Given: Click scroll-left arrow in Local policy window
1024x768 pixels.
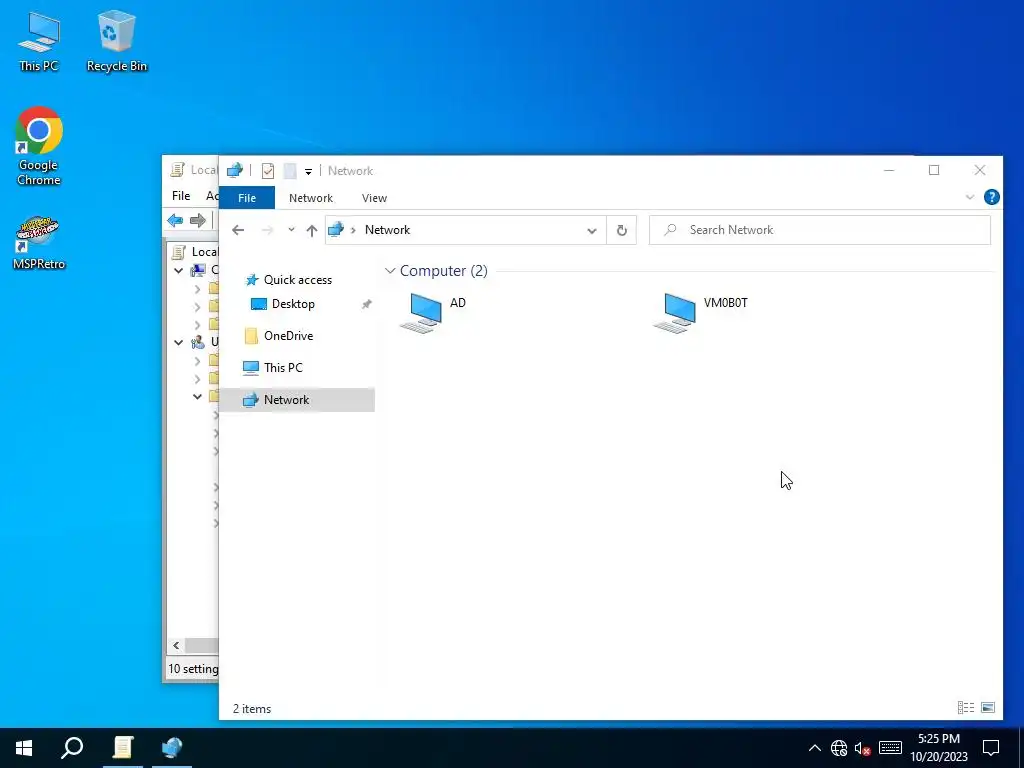Looking at the screenshot, I should (176, 645).
